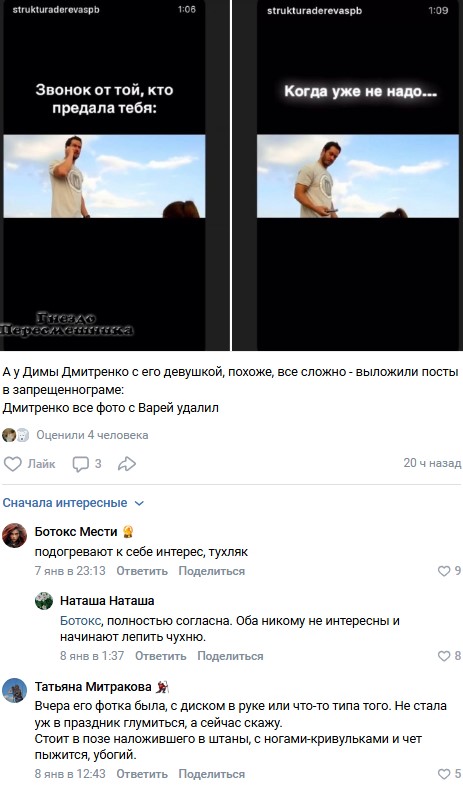
Task: Reply to Ботокс Мести's comment
Action: pos(142,571)
